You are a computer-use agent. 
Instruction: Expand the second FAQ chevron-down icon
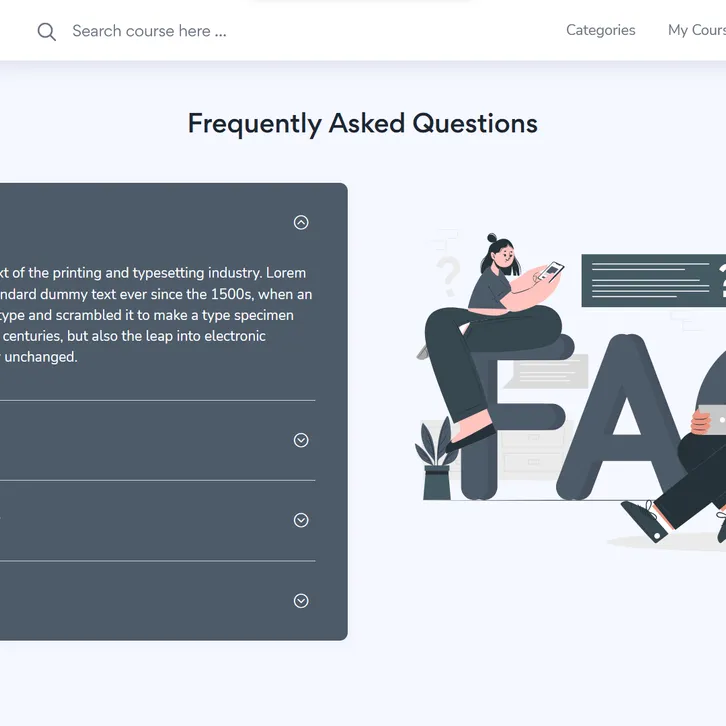click(x=301, y=440)
